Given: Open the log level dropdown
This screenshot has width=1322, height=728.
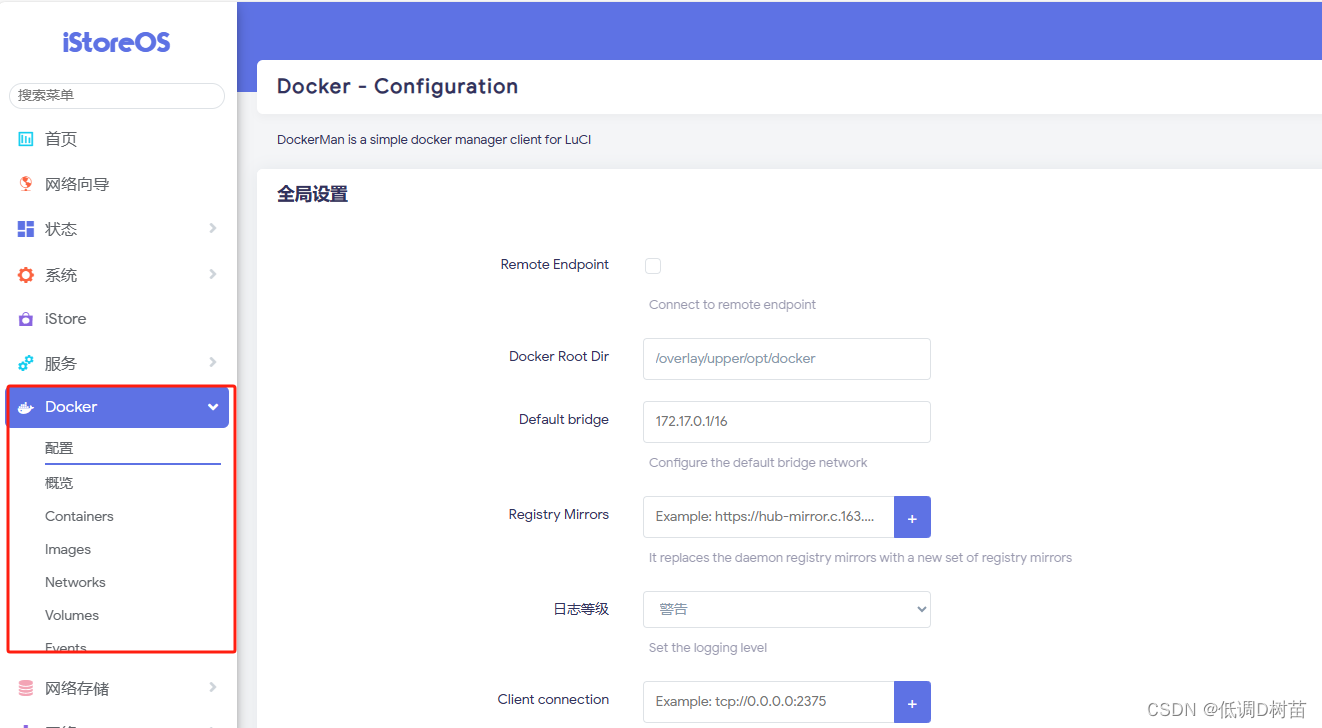Looking at the screenshot, I should click(x=786, y=609).
